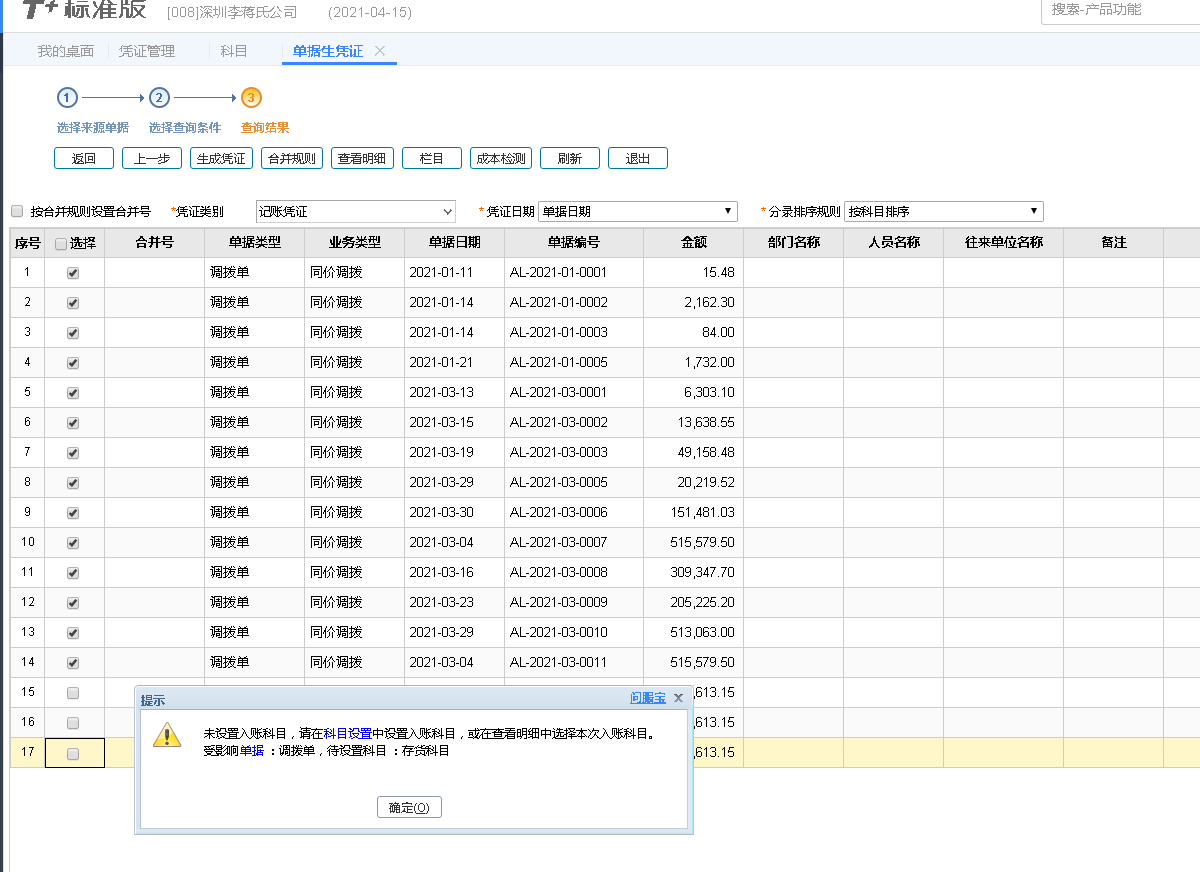
Task: Uncheck the row for AL-2021-03-0002
Action: pyautogui.click(x=73, y=423)
